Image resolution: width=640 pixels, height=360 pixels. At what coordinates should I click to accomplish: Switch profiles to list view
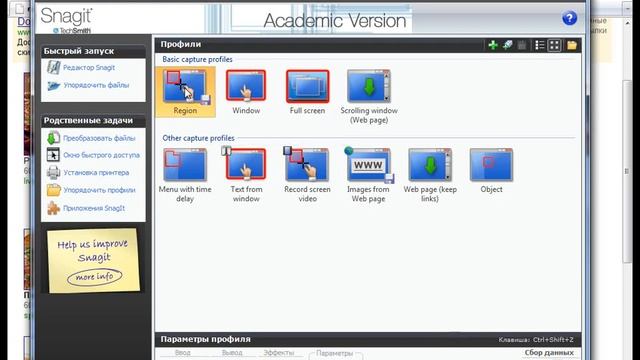tap(540, 45)
